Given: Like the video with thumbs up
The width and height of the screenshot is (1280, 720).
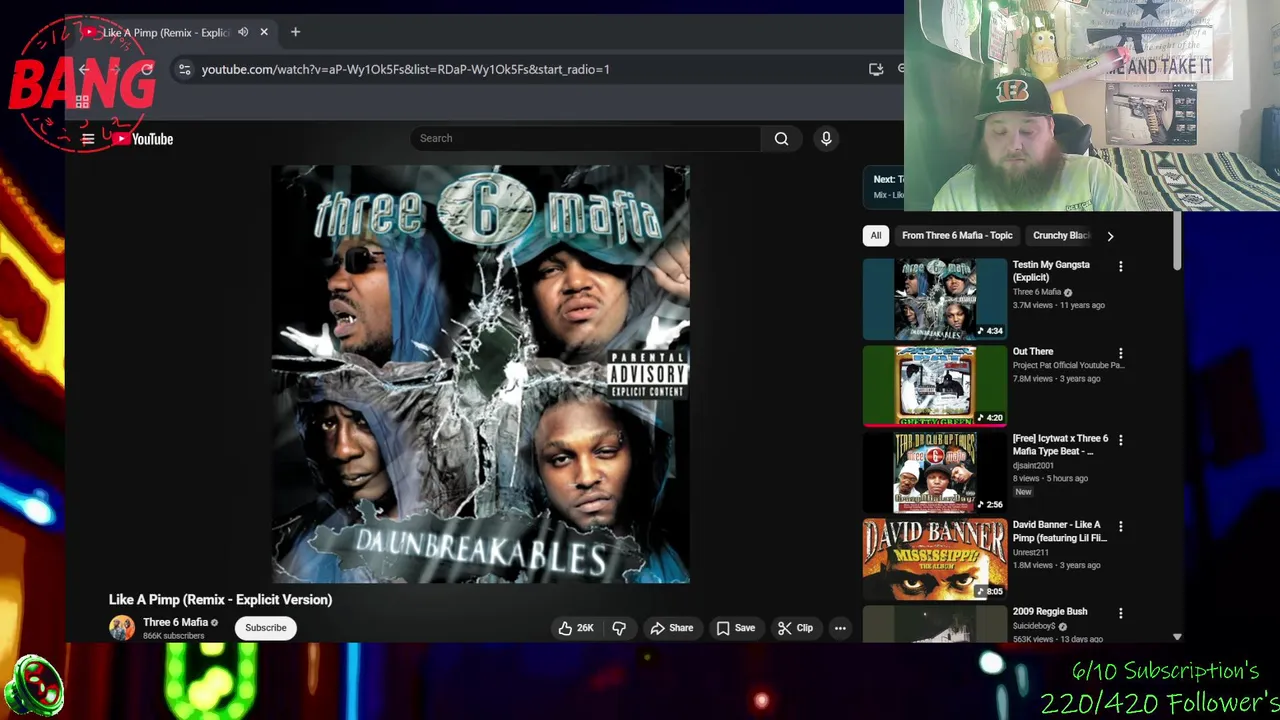Looking at the screenshot, I should coord(576,628).
